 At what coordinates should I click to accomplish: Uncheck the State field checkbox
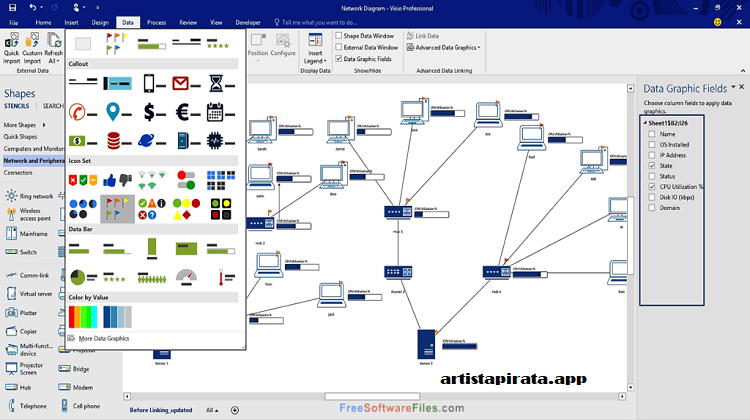tap(651, 166)
